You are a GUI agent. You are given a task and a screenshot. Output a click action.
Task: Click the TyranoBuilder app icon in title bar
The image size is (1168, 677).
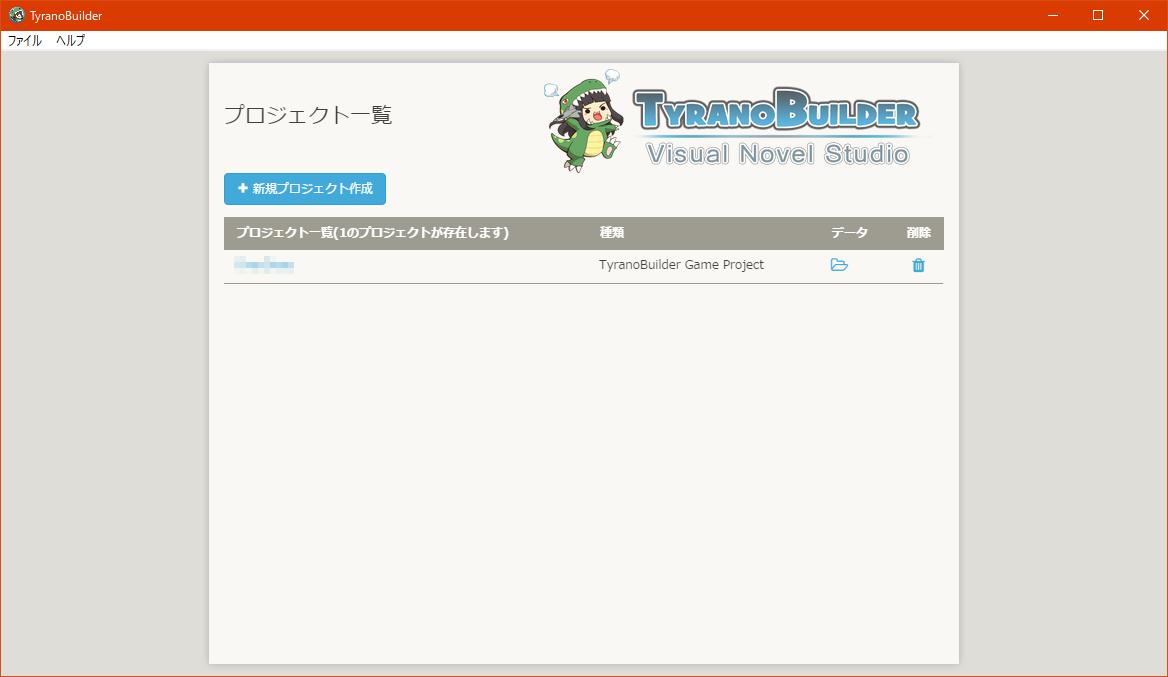[16, 15]
